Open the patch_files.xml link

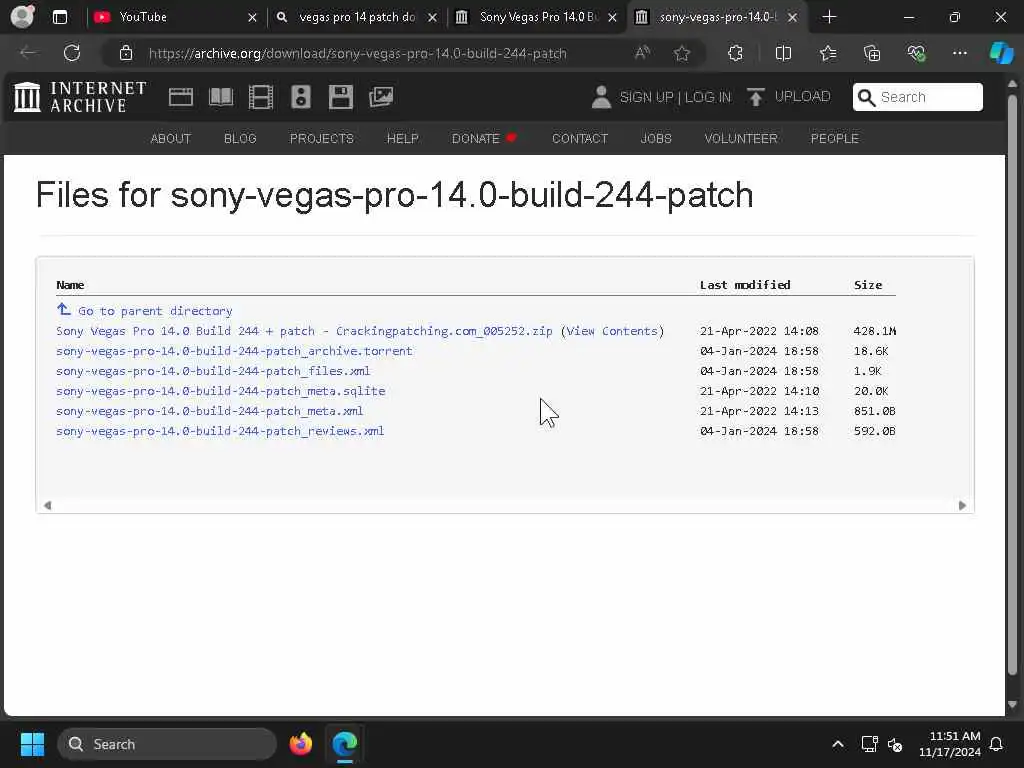pos(213,371)
